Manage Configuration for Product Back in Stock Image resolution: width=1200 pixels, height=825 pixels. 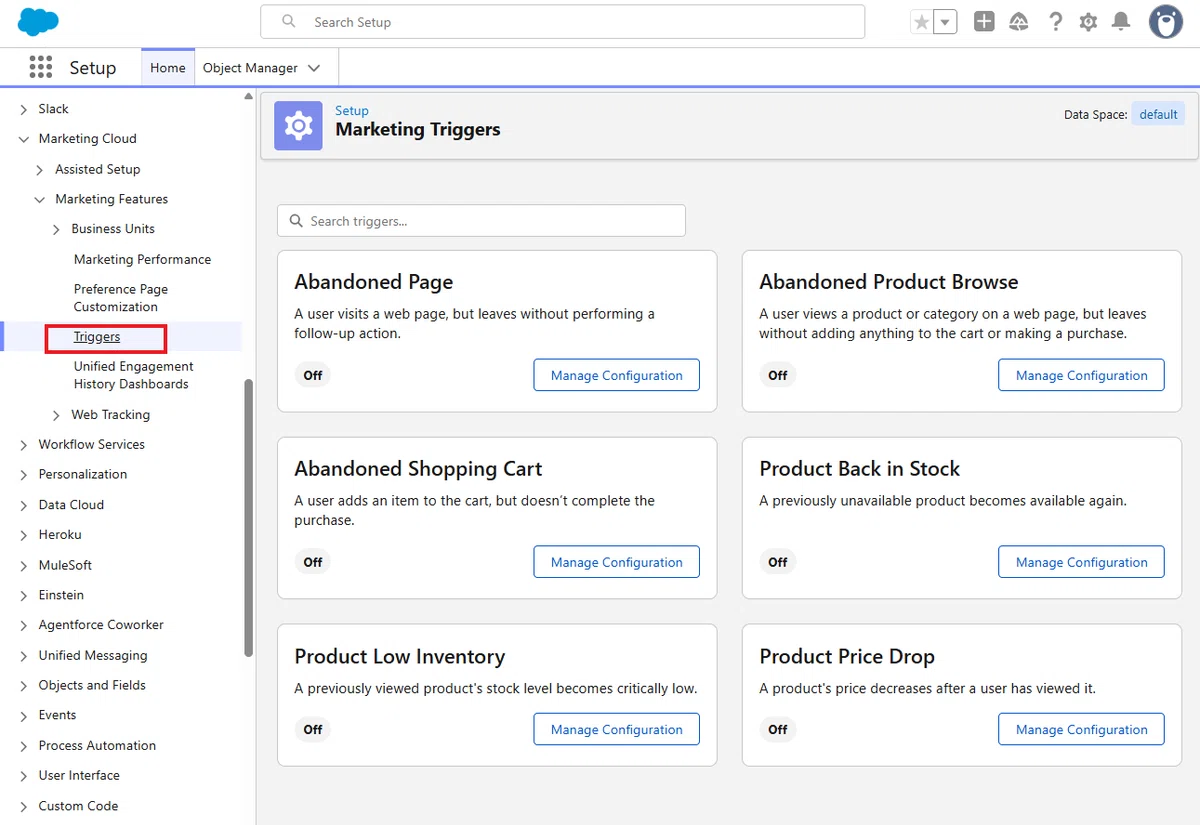1081,562
